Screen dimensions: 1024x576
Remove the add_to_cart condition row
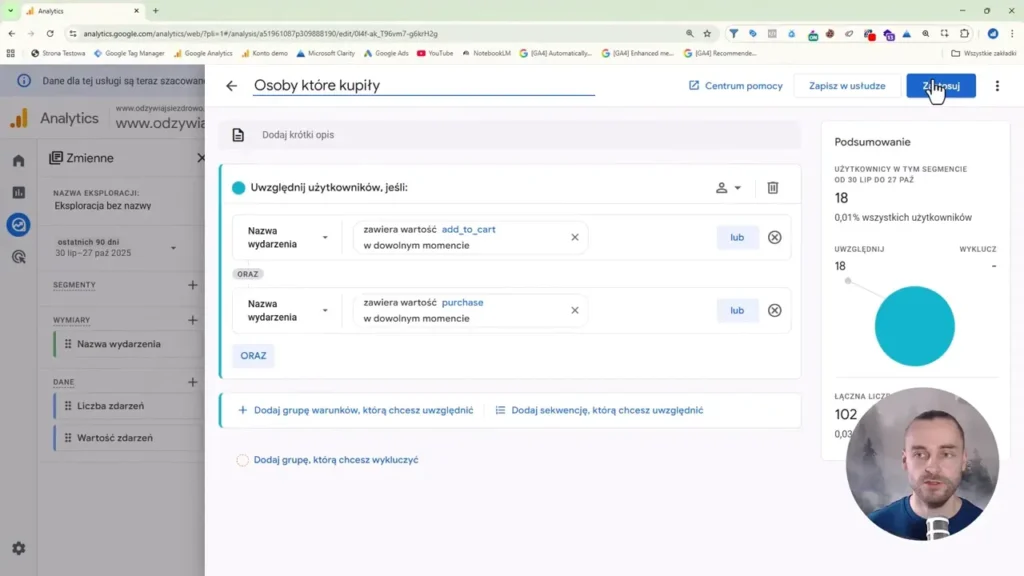point(775,237)
